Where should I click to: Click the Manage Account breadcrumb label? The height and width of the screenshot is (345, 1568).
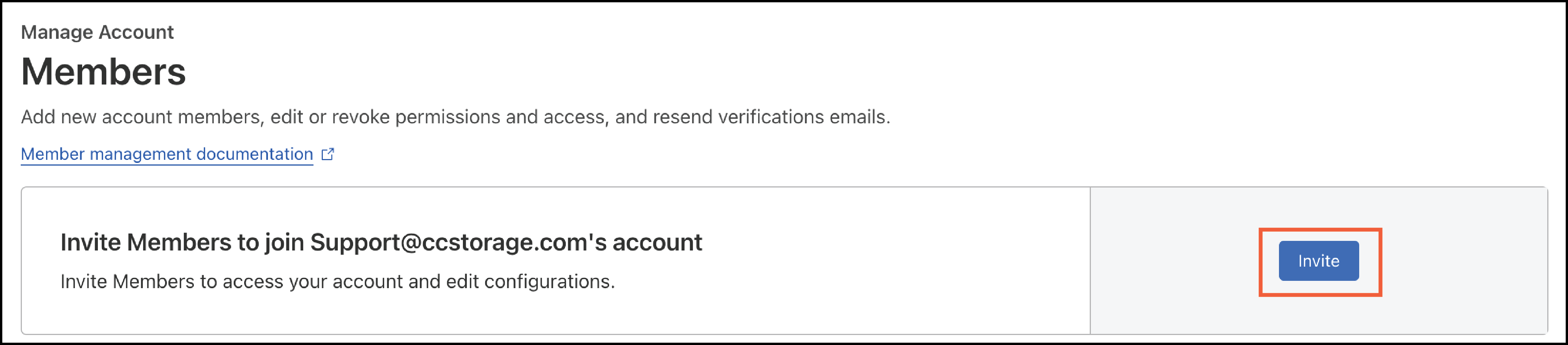[97, 32]
